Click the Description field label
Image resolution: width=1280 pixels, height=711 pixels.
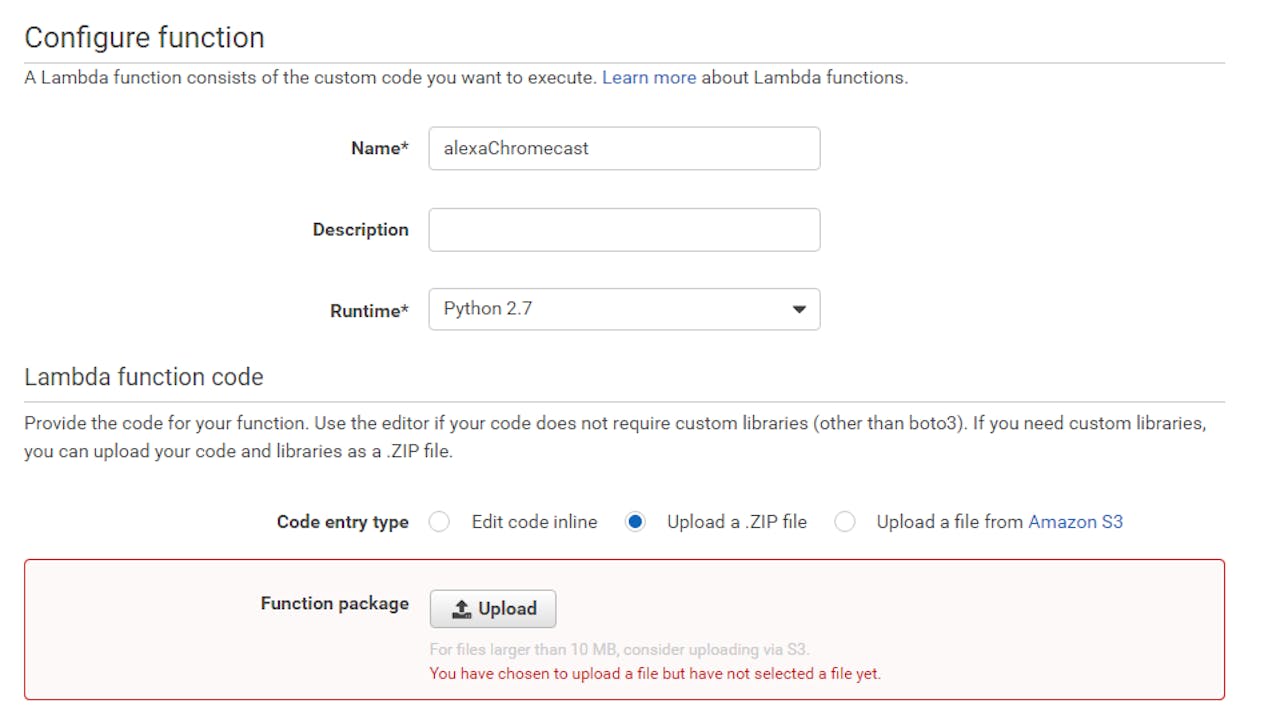pyautogui.click(x=360, y=229)
